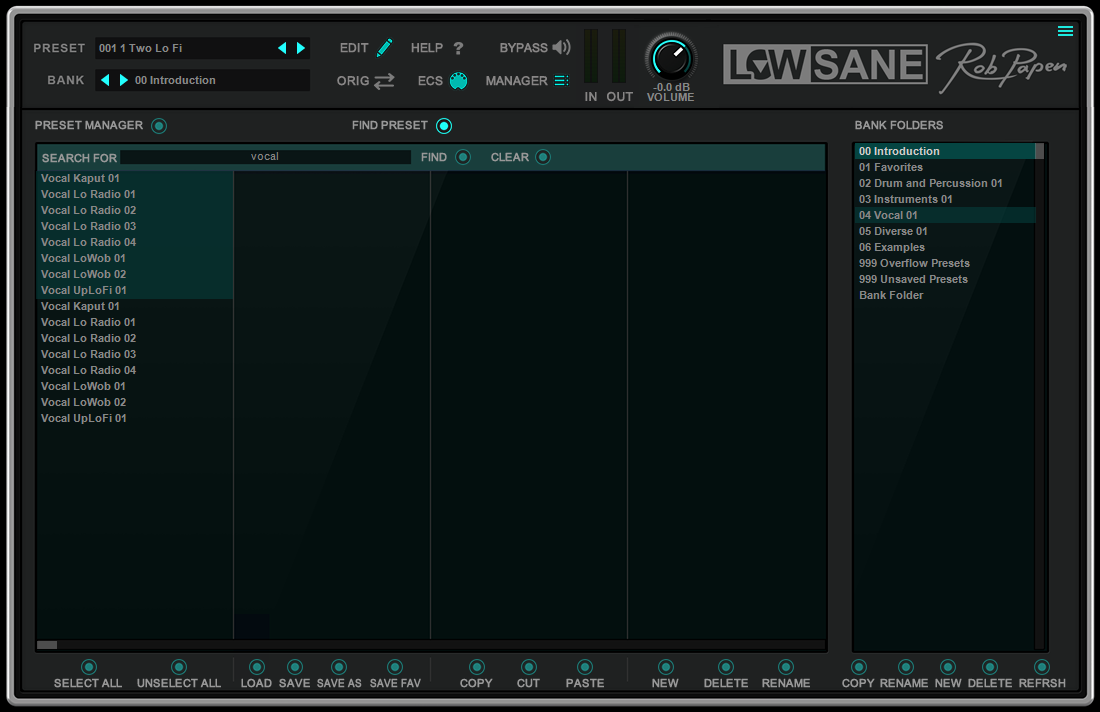Click the bank folder Delete button
Image resolution: width=1100 pixels, height=712 pixels.
(990, 666)
